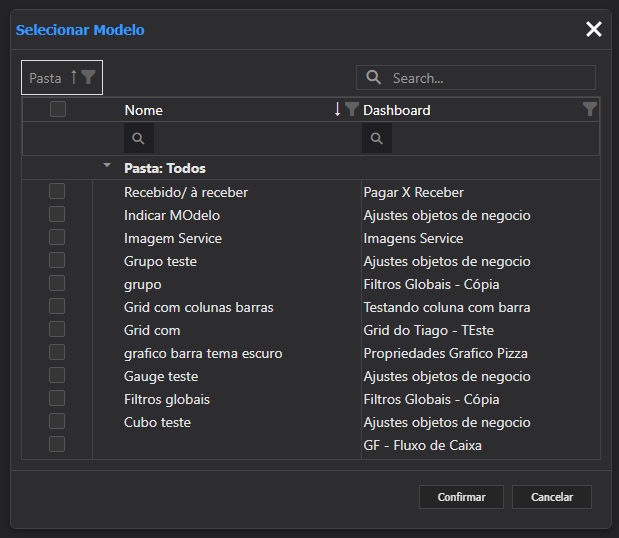
Task: Click the sort arrow on Pasta chip
Action: click(x=73, y=77)
